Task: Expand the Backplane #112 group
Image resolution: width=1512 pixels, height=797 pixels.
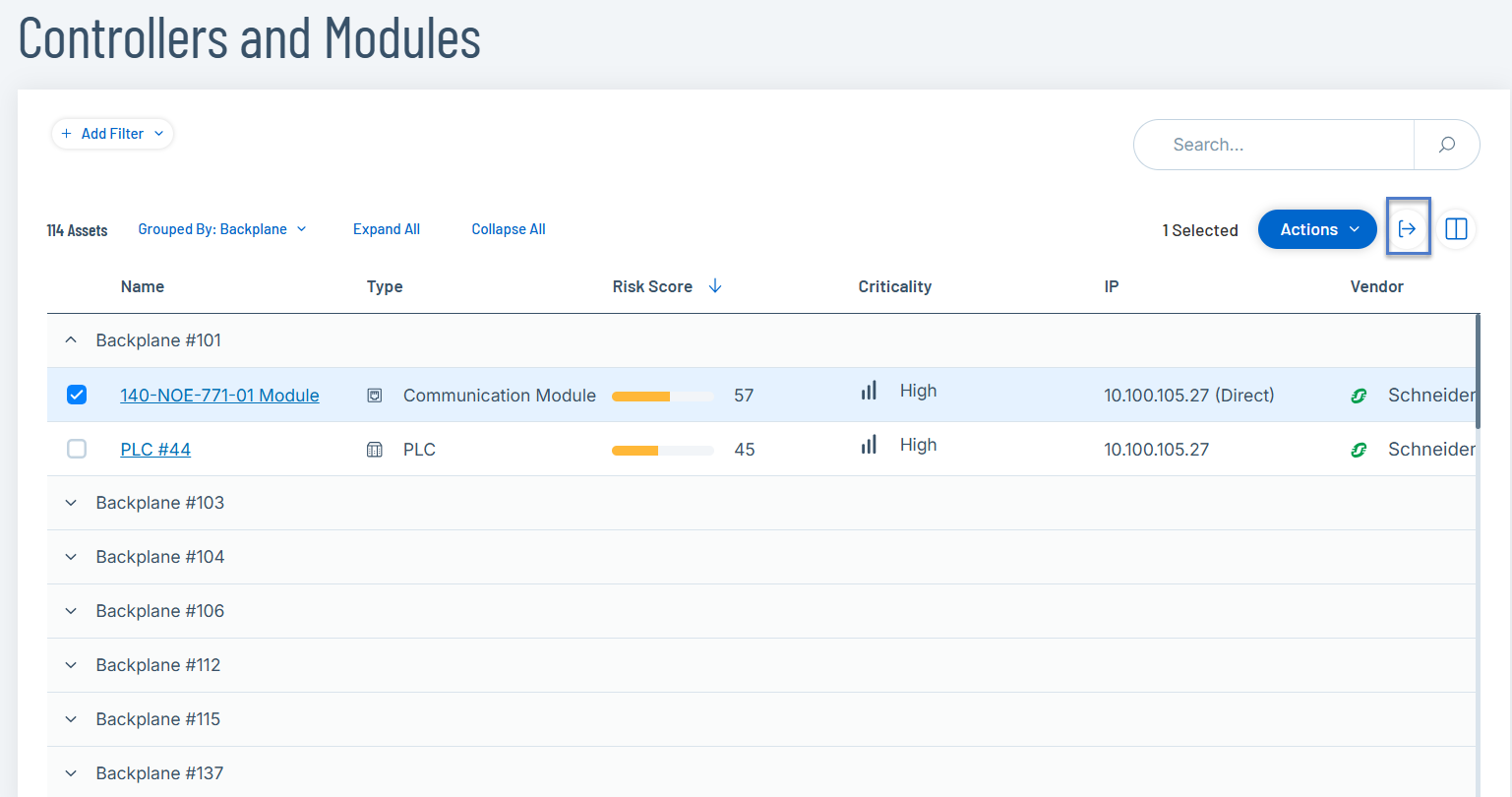Action: tap(71, 665)
